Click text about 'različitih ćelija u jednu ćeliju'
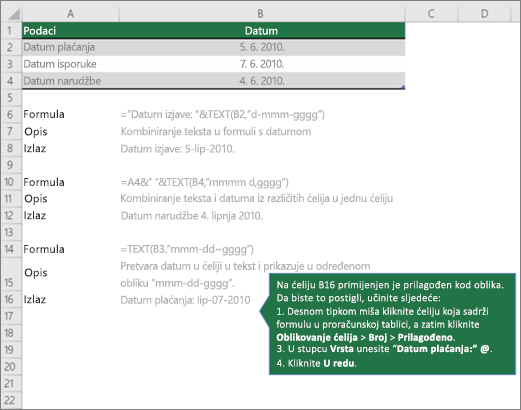The width and height of the screenshot is (521, 410). click(256, 199)
